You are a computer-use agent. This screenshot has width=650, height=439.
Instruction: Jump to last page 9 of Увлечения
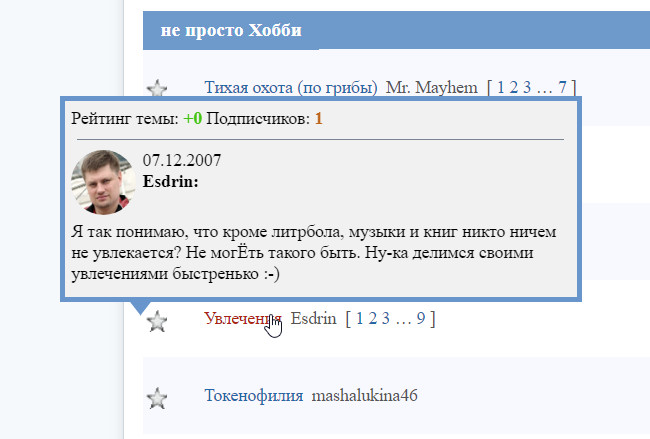[x=421, y=318]
